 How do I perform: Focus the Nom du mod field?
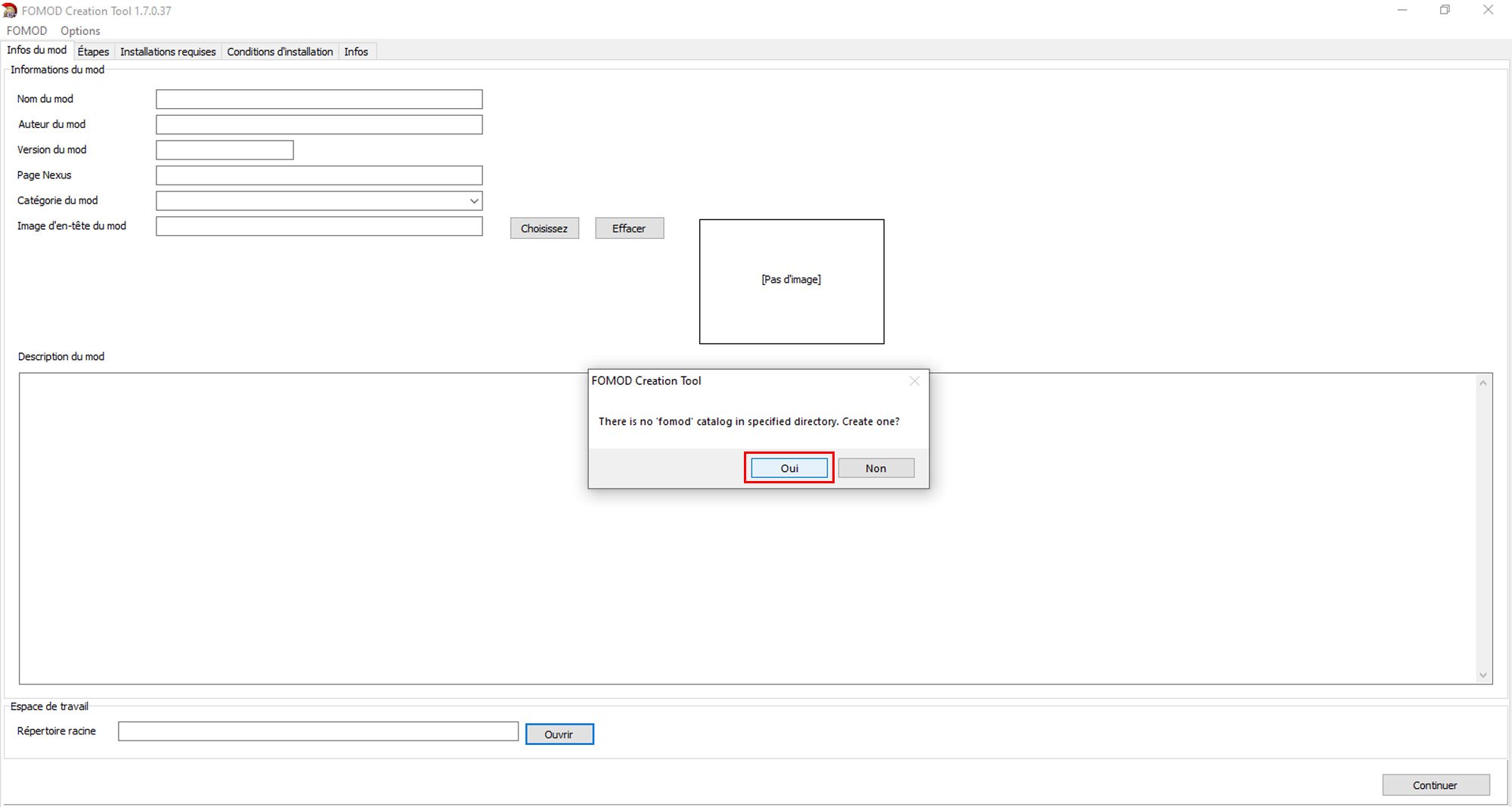[319, 99]
